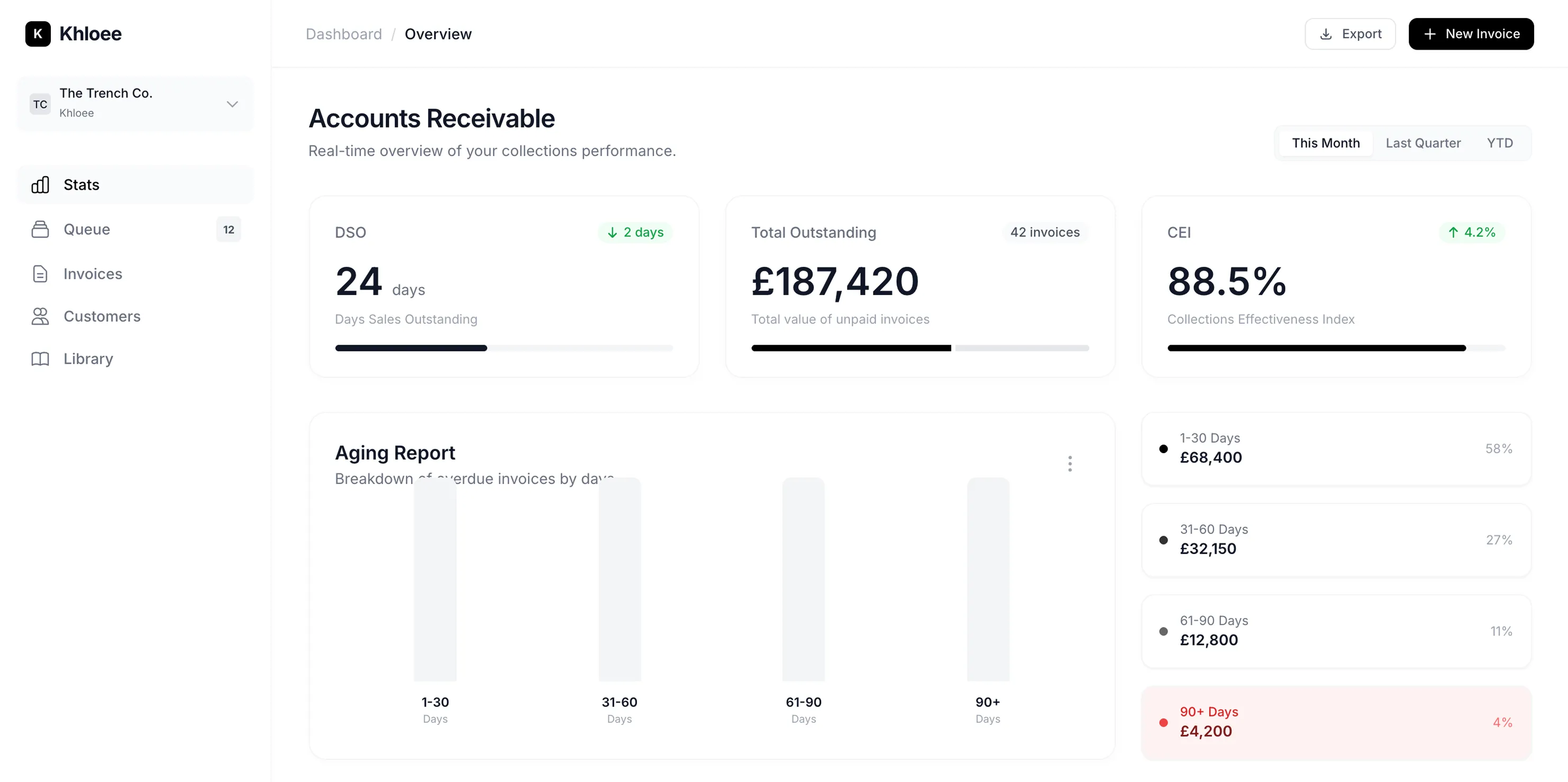Expand The Trench Co. workspace switcher
This screenshot has height=782, width=1568.
tap(135, 104)
